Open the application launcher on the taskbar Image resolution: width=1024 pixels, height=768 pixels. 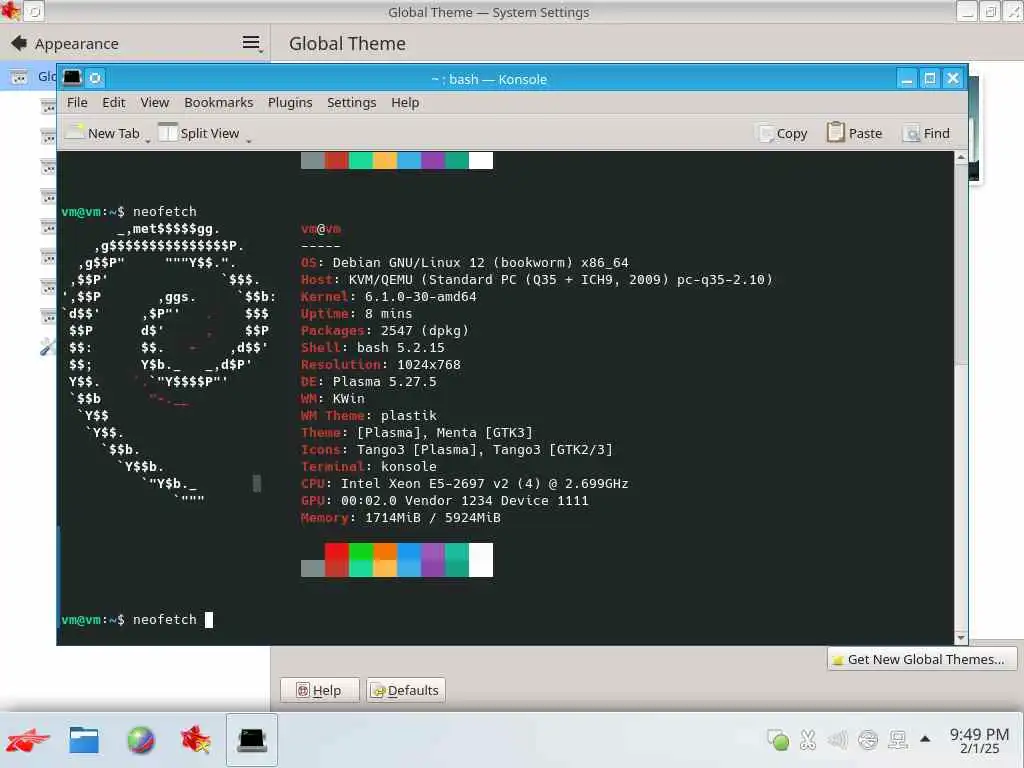point(27,740)
